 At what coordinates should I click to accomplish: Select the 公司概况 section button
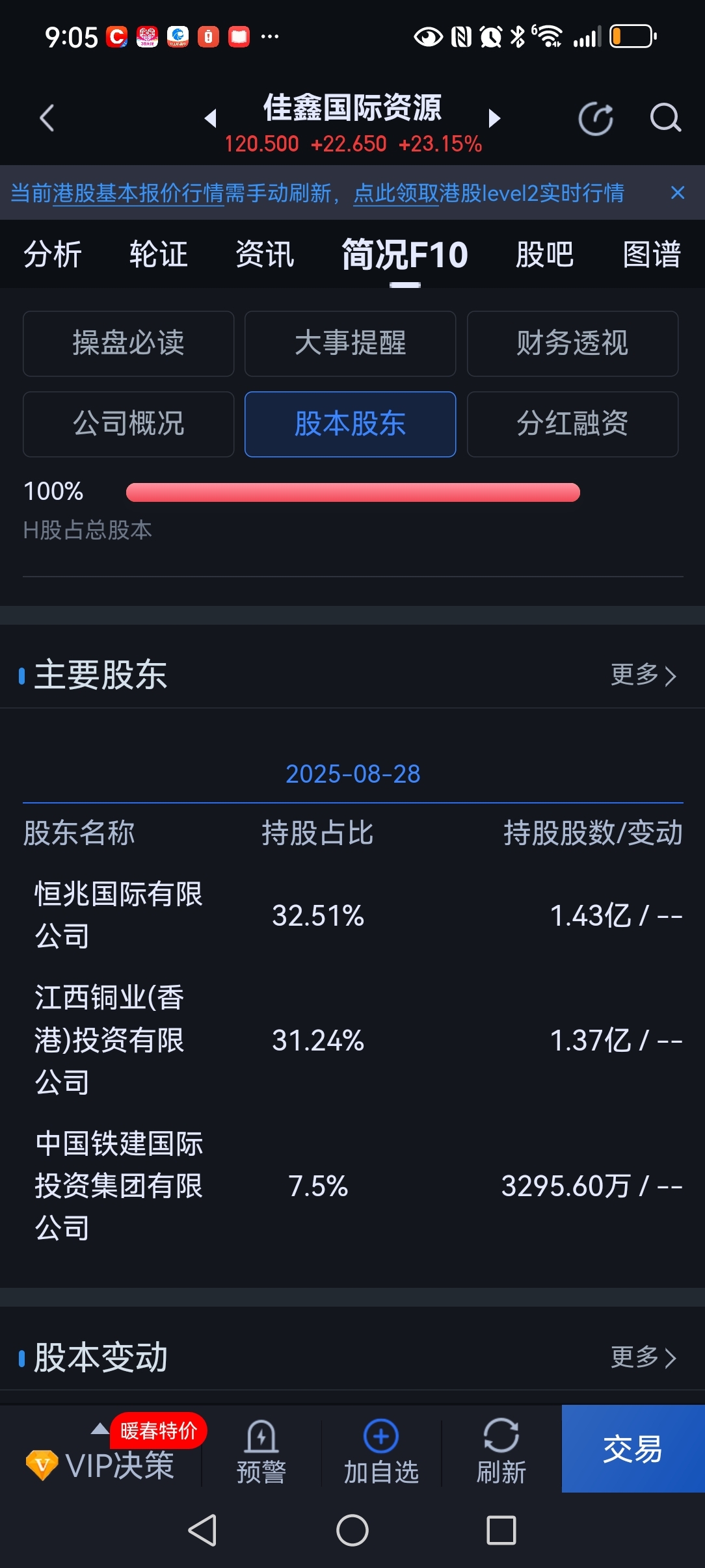129,424
